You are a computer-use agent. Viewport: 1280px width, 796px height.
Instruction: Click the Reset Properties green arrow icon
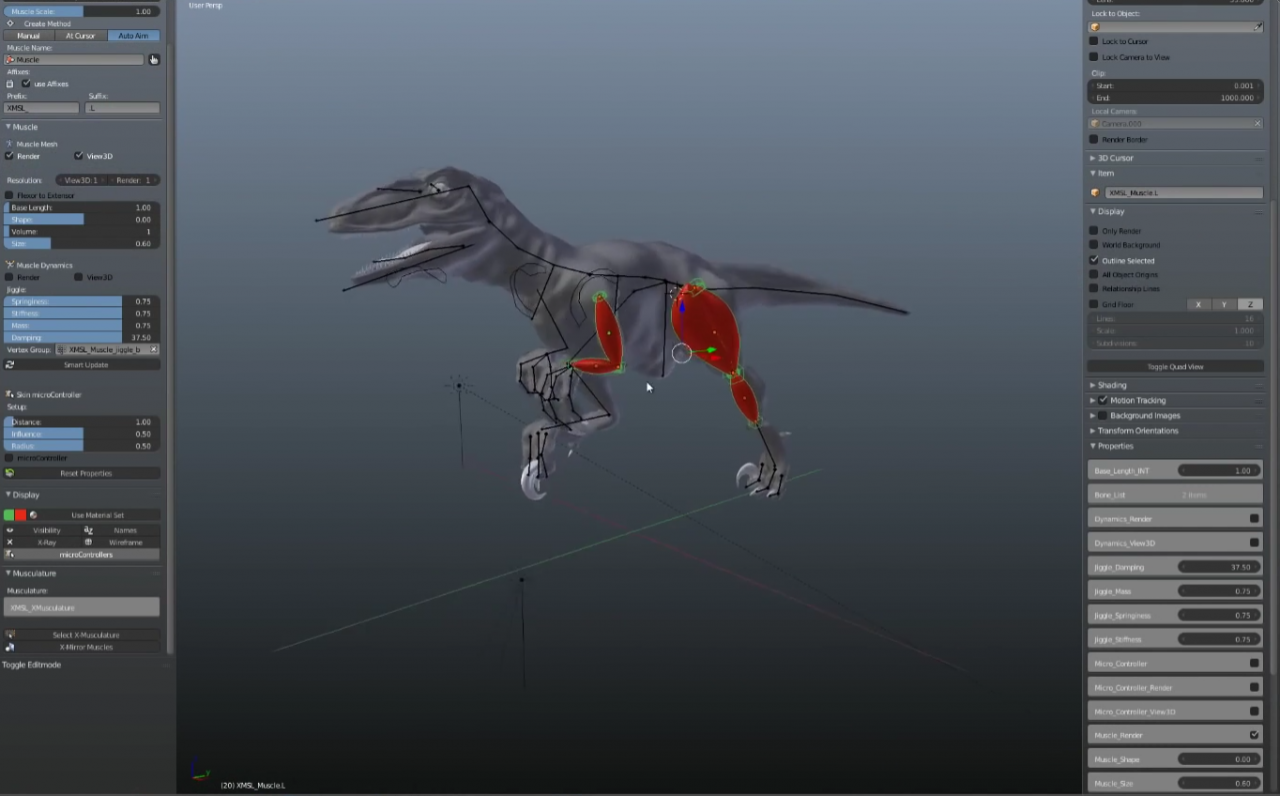coord(10,473)
